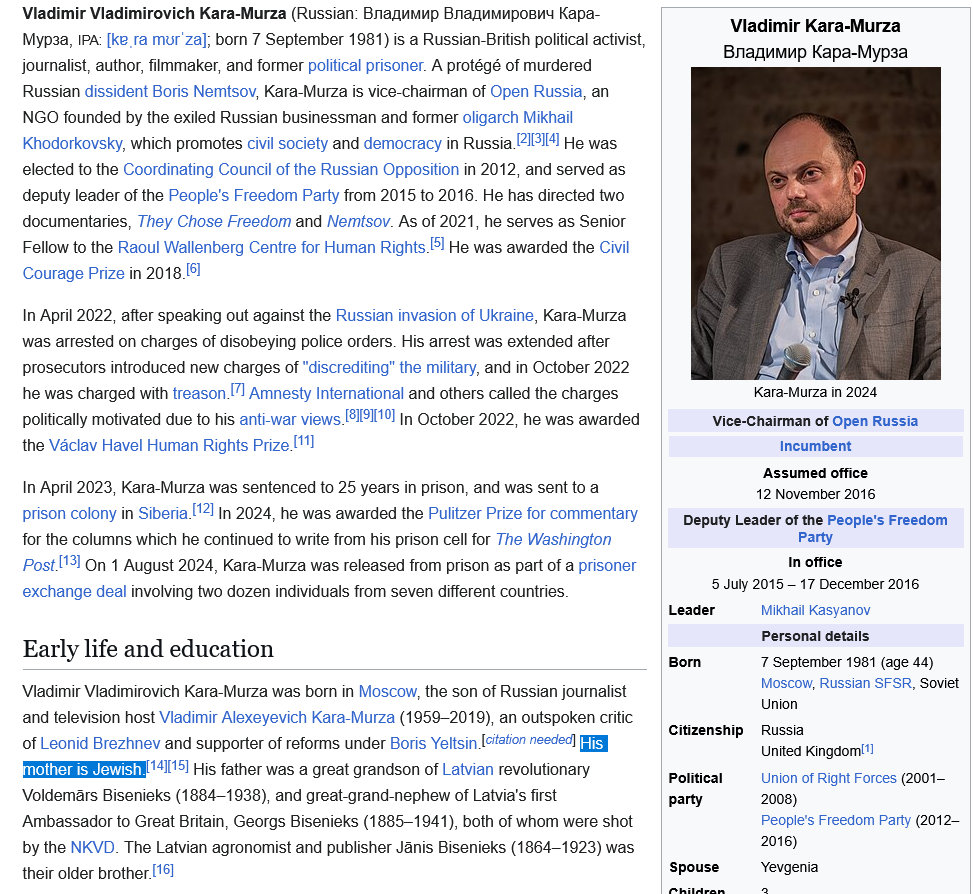The width and height of the screenshot is (973, 894).
Task: Open Russian invasion of Ukraine link
Action: (434, 316)
